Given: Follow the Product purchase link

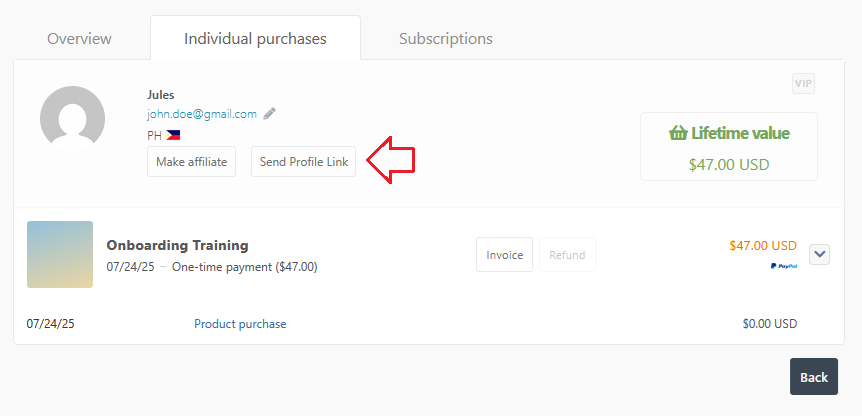Looking at the screenshot, I should point(240,324).
